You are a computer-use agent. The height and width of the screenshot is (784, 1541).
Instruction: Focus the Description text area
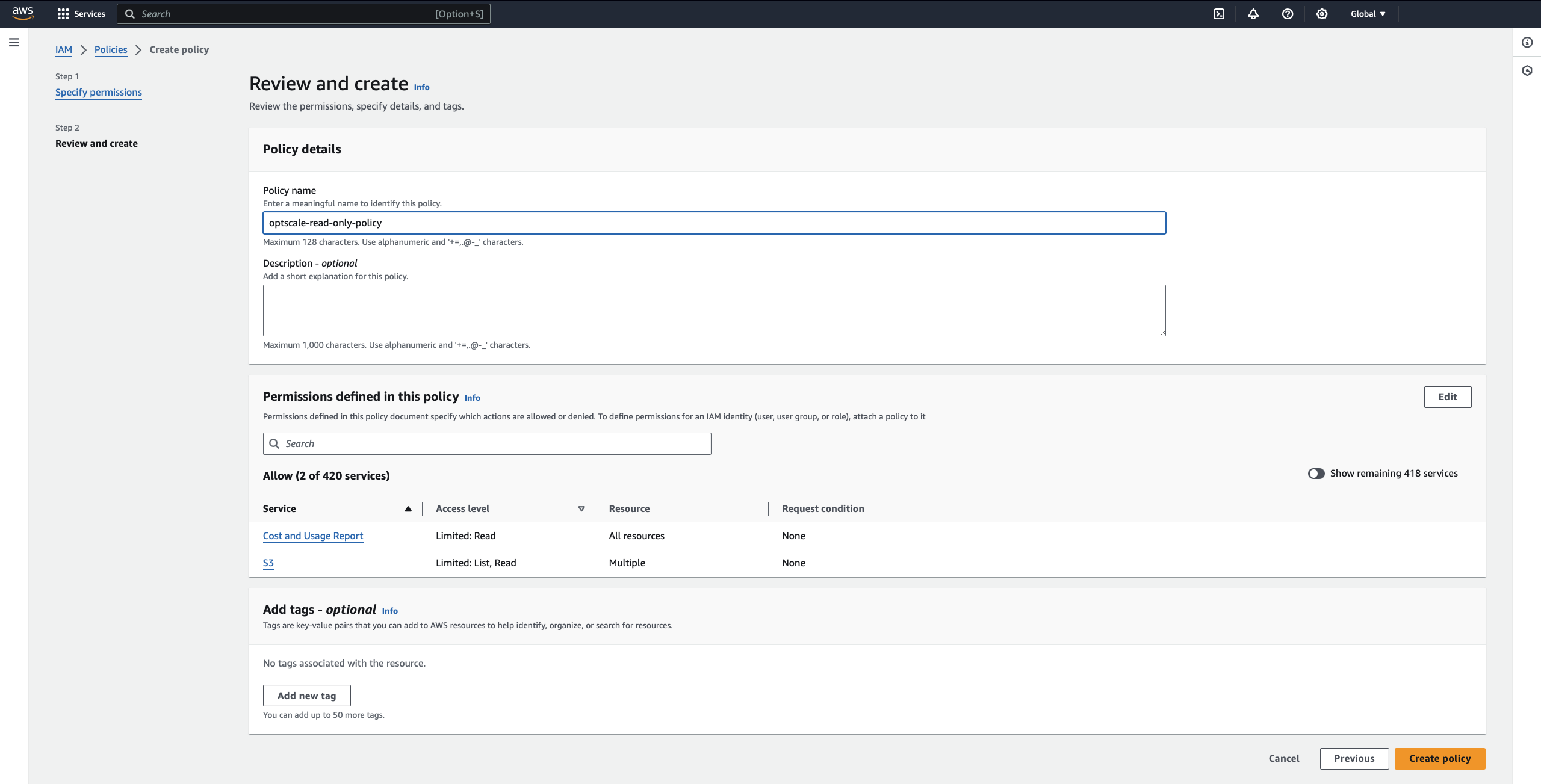tap(714, 310)
